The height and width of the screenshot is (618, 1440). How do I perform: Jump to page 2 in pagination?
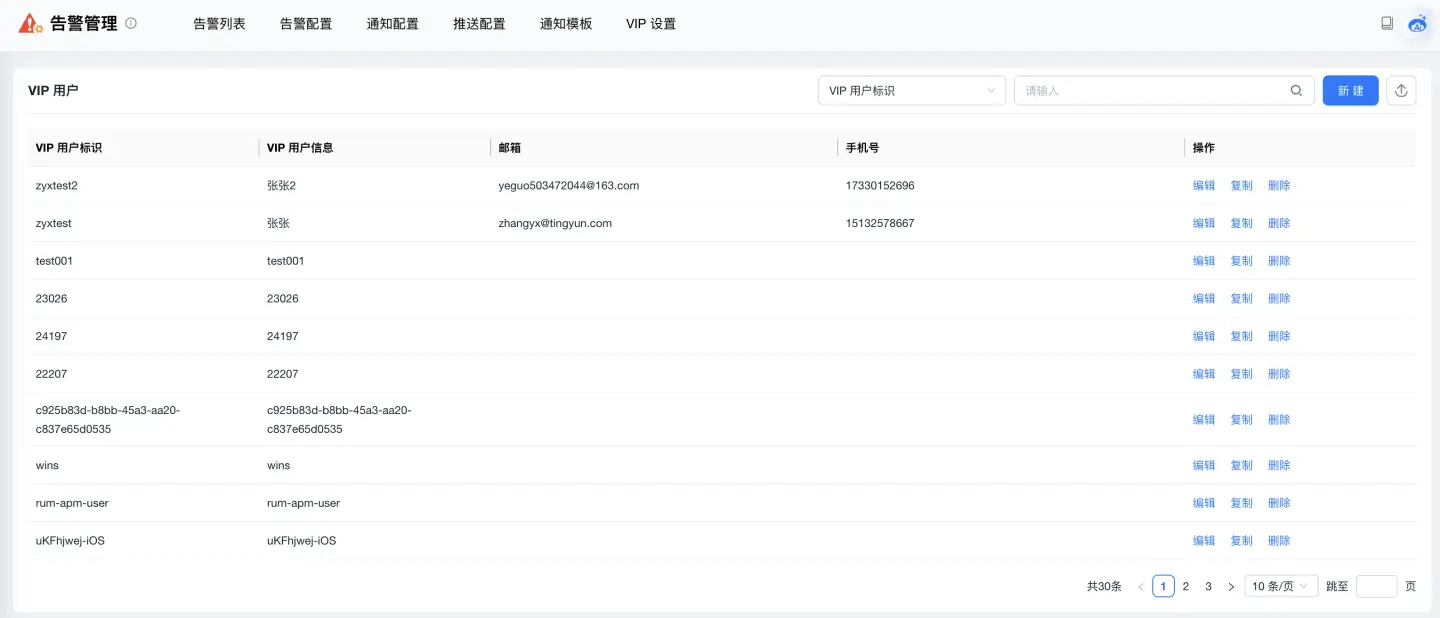point(1185,586)
